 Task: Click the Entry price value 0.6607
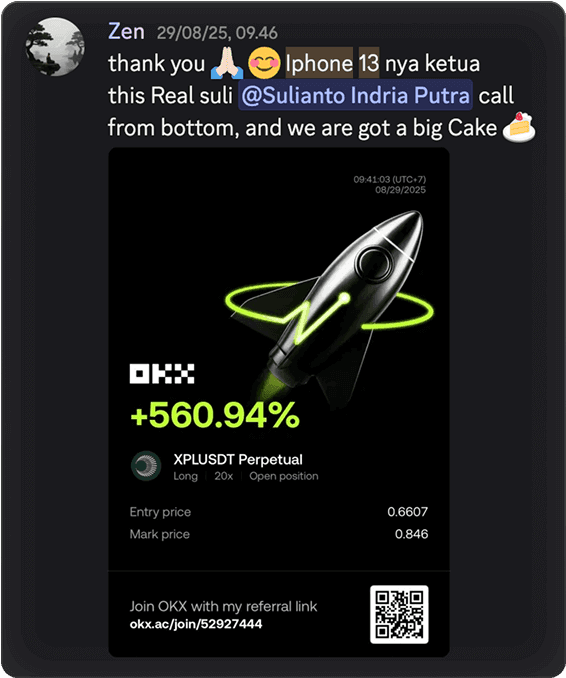pos(407,512)
